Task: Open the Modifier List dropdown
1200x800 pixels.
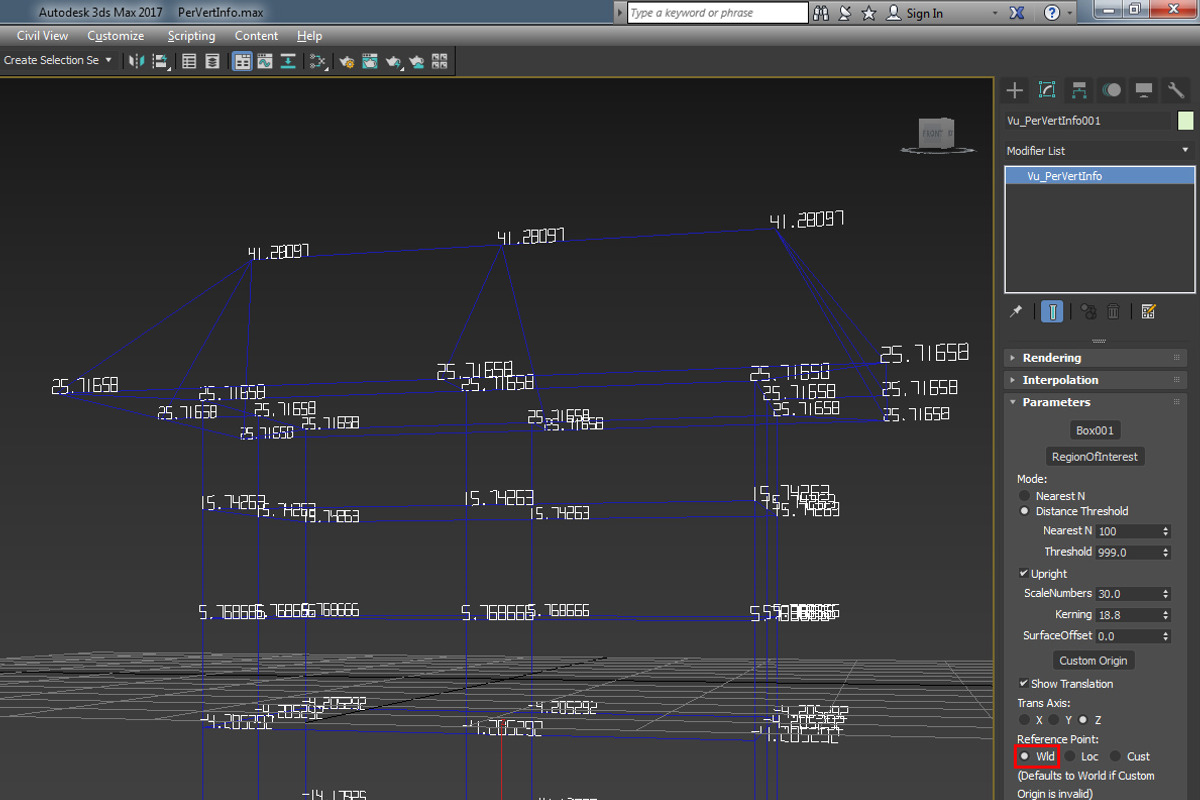Action: (1099, 151)
